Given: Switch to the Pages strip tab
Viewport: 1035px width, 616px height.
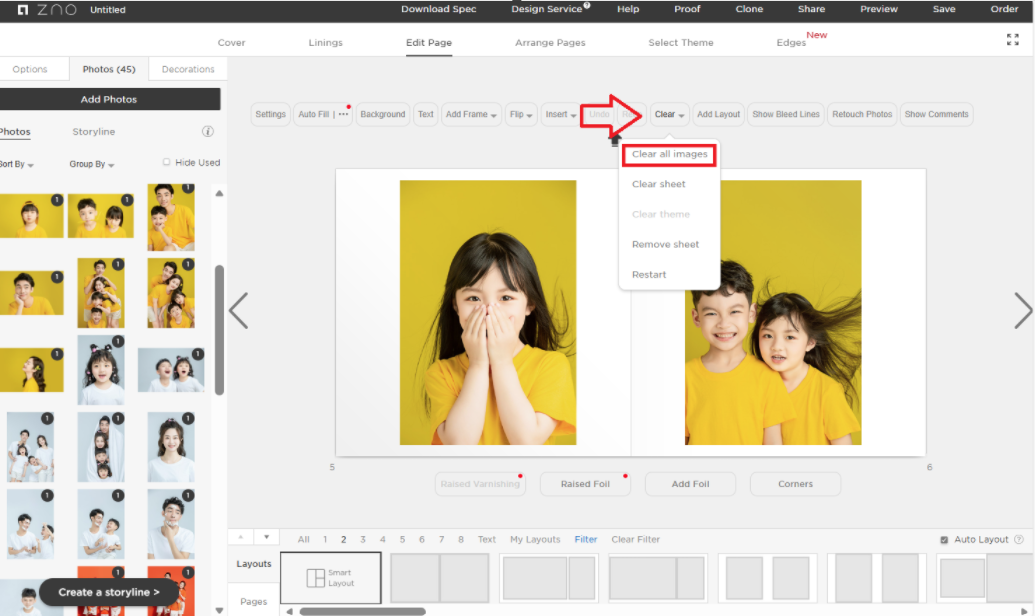Looking at the screenshot, I should click(x=253, y=601).
